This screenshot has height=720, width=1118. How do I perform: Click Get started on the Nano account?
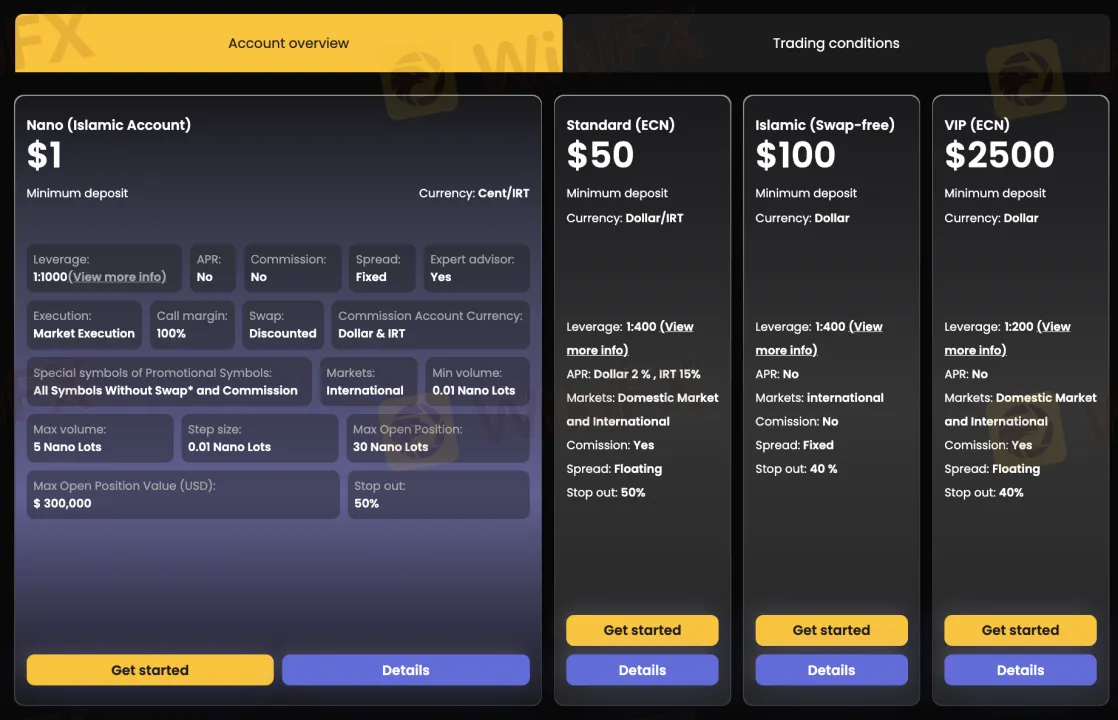[150, 670]
